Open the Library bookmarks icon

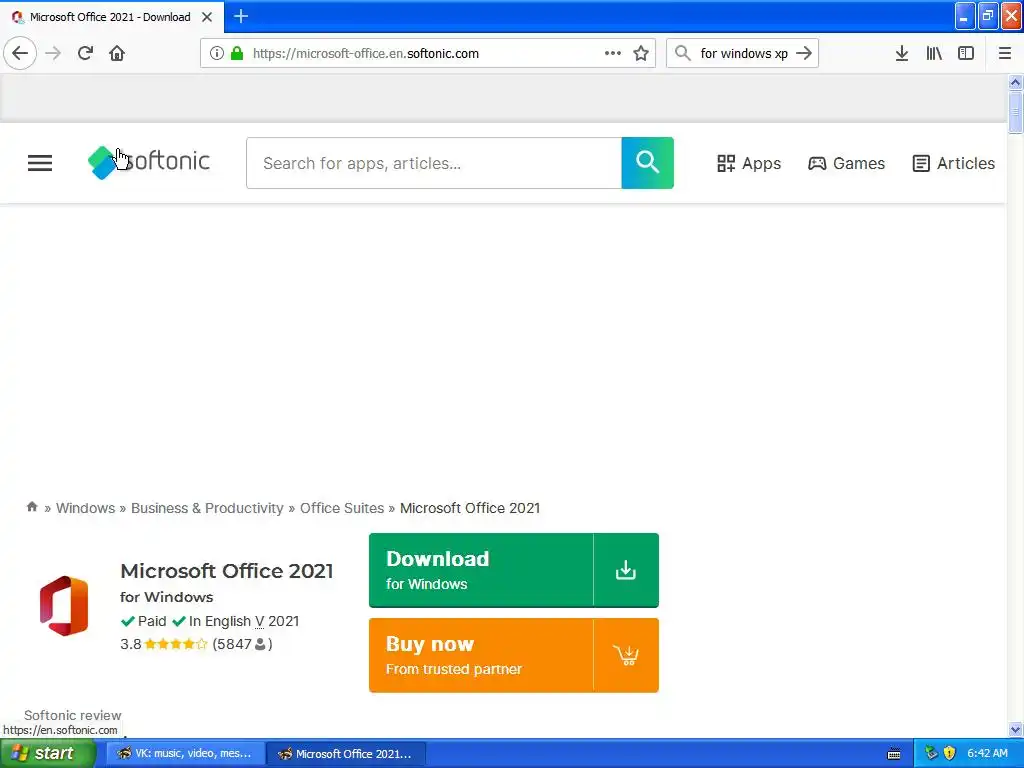click(x=934, y=53)
